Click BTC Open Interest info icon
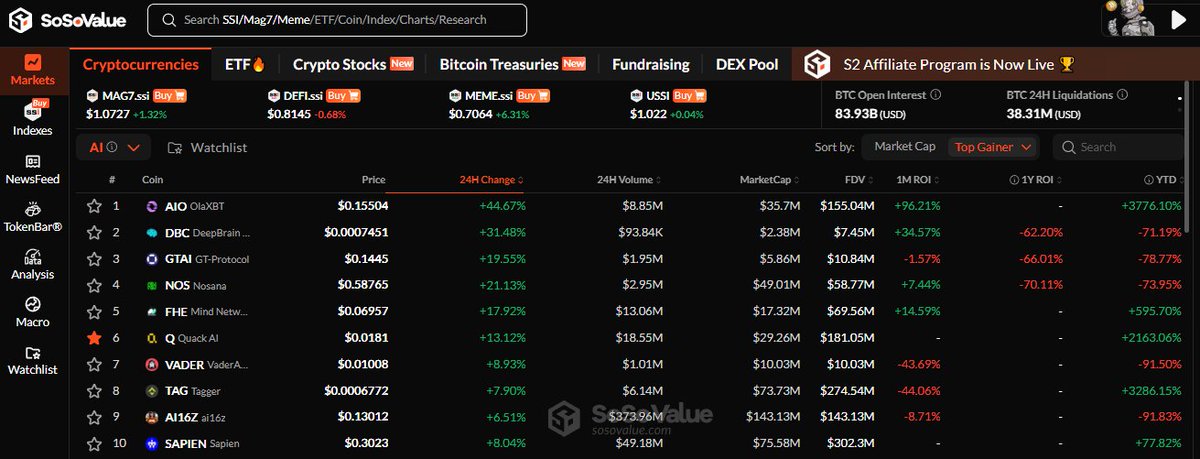Image resolution: width=1200 pixels, height=459 pixels. 935,95
